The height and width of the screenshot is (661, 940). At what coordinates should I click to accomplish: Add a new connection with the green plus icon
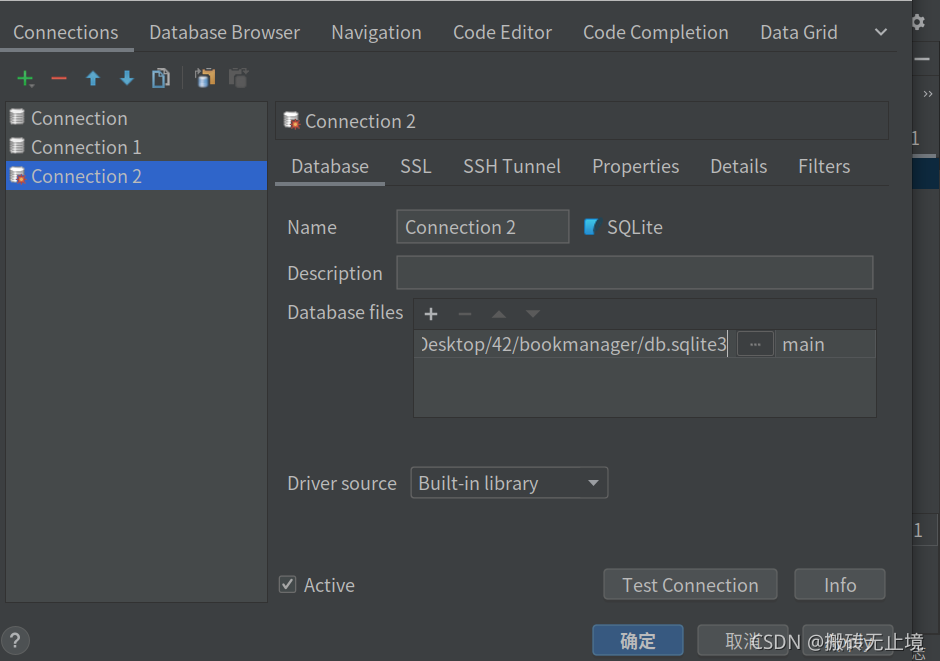[x=25, y=78]
